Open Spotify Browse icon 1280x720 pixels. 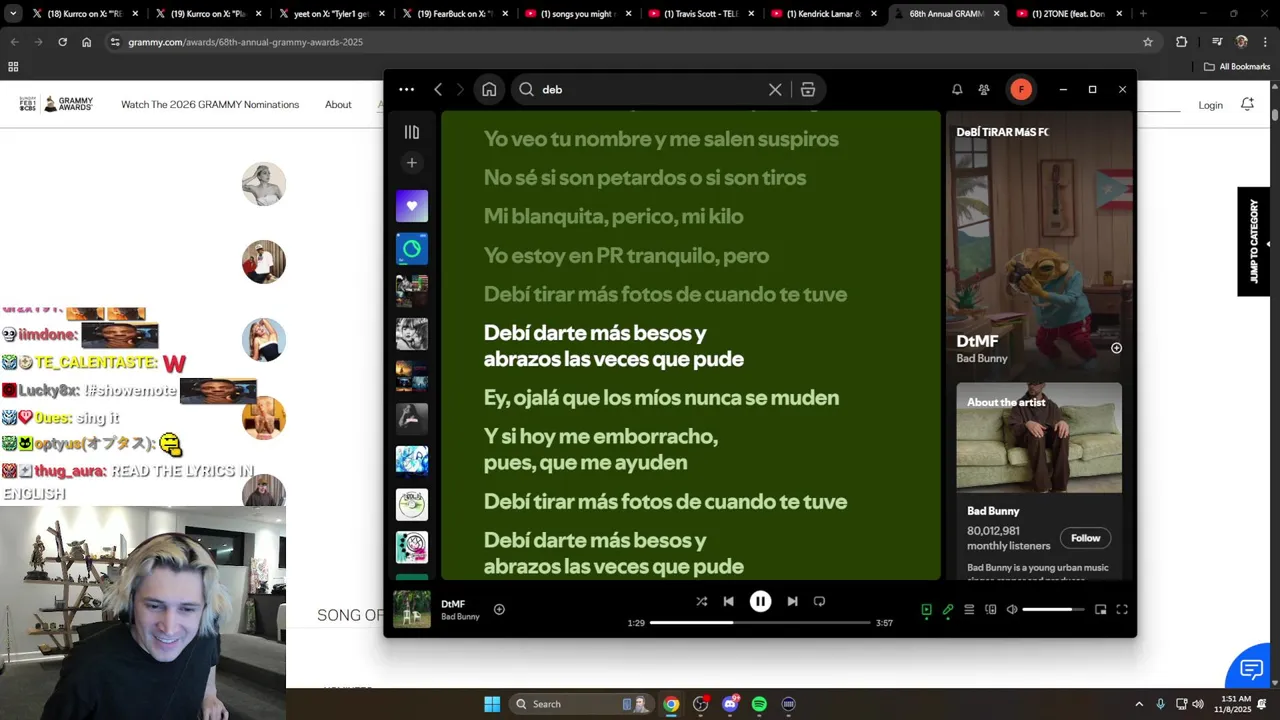808,89
